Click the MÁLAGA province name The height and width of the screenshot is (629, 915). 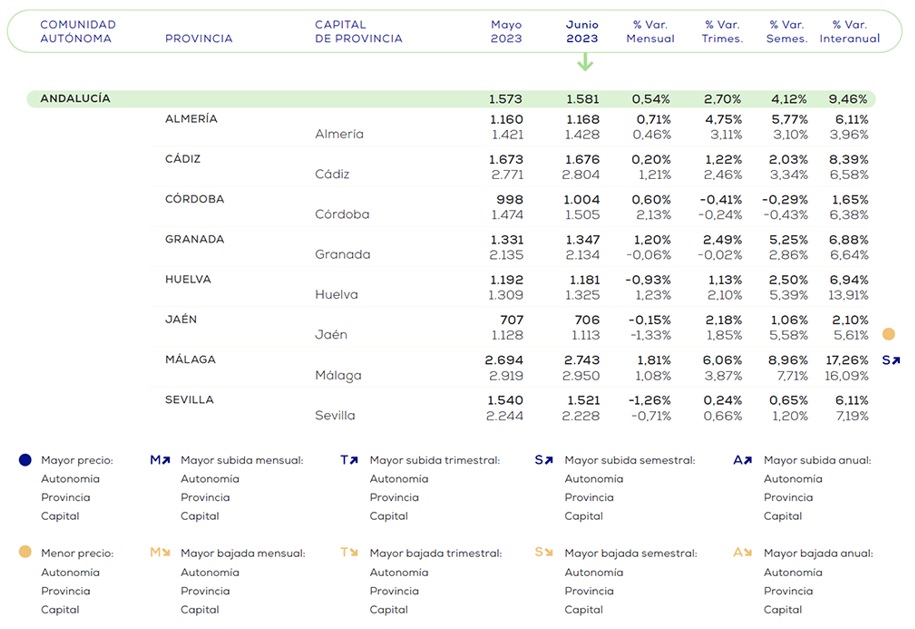[x=190, y=360]
